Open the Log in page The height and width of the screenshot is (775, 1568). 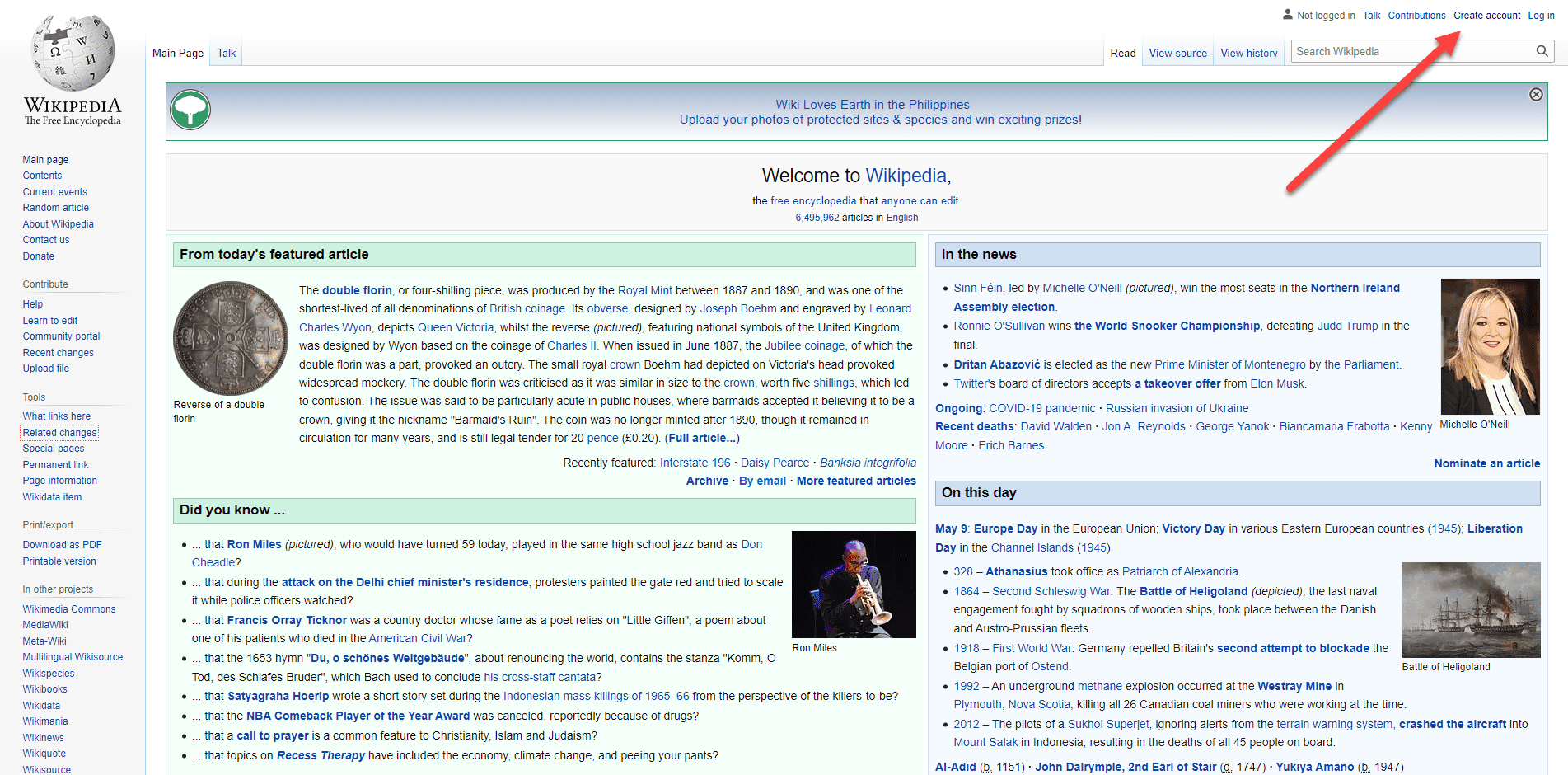(1540, 15)
